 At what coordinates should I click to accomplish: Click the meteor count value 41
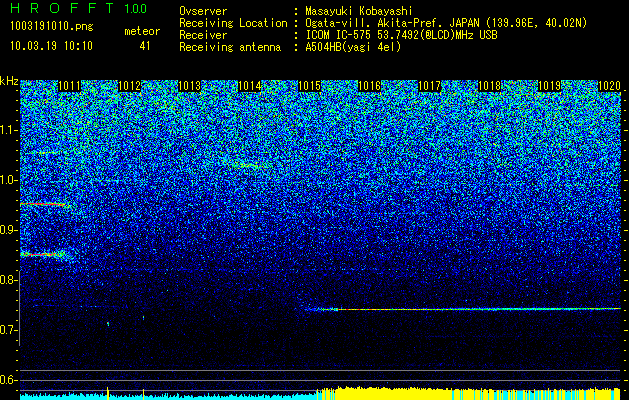point(144,46)
